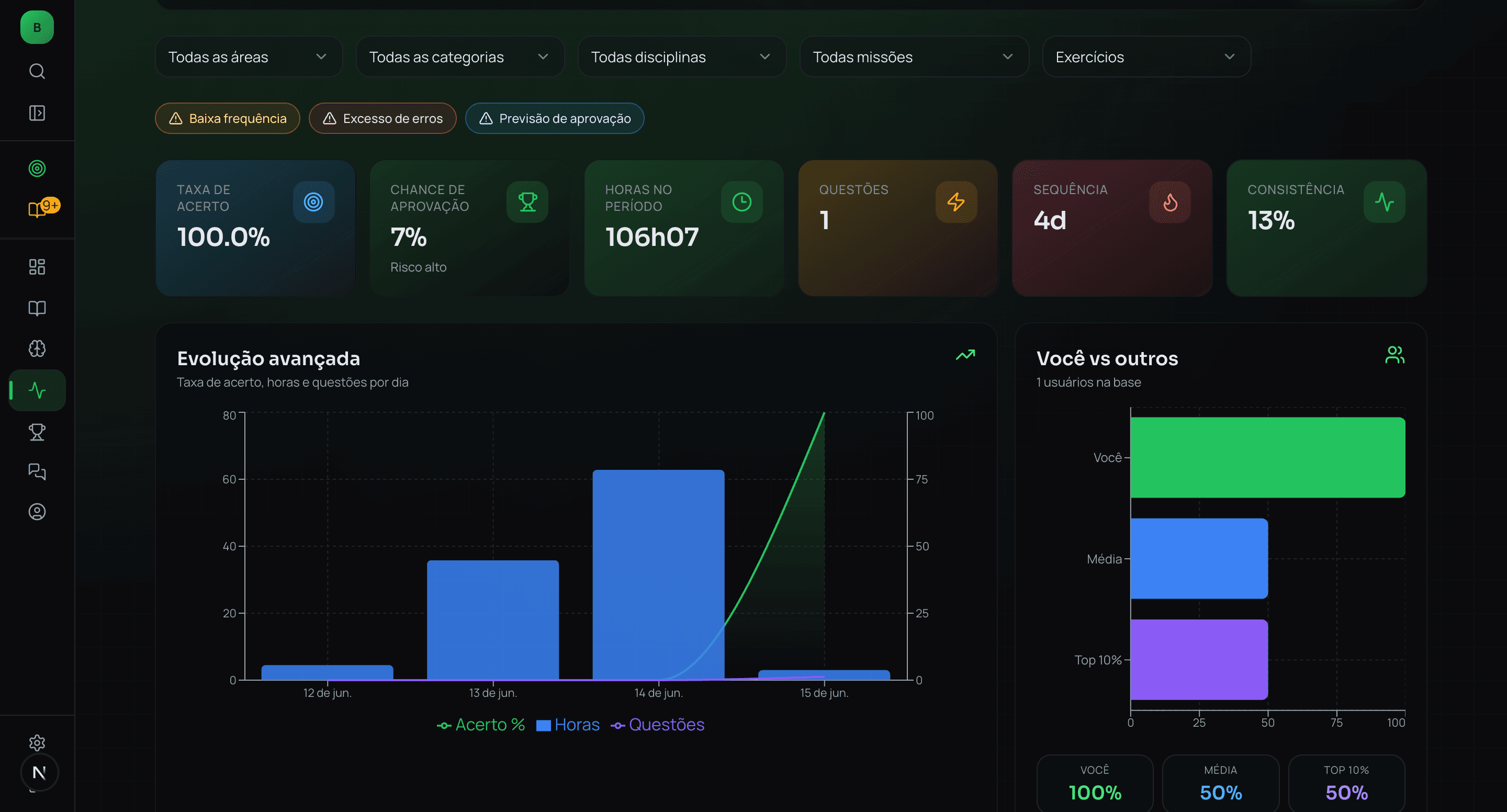Click the blue Média comparison bar
This screenshot has height=812, width=1507.
coord(1199,559)
